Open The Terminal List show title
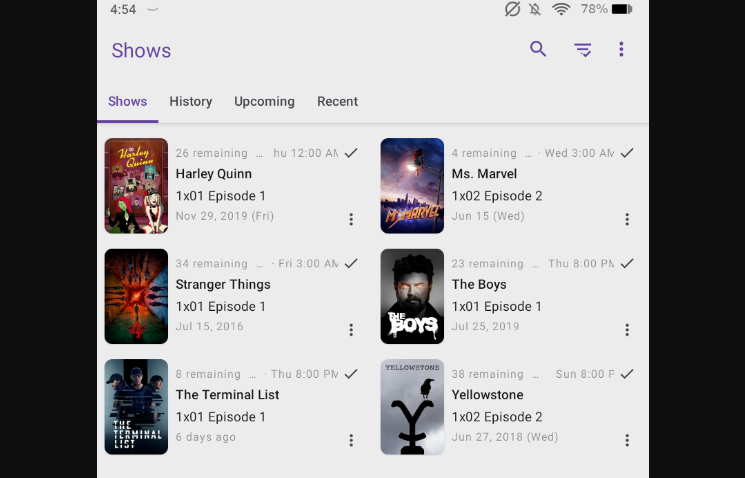This screenshot has height=478, width=745. pyautogui.click(x=228, y=395)
